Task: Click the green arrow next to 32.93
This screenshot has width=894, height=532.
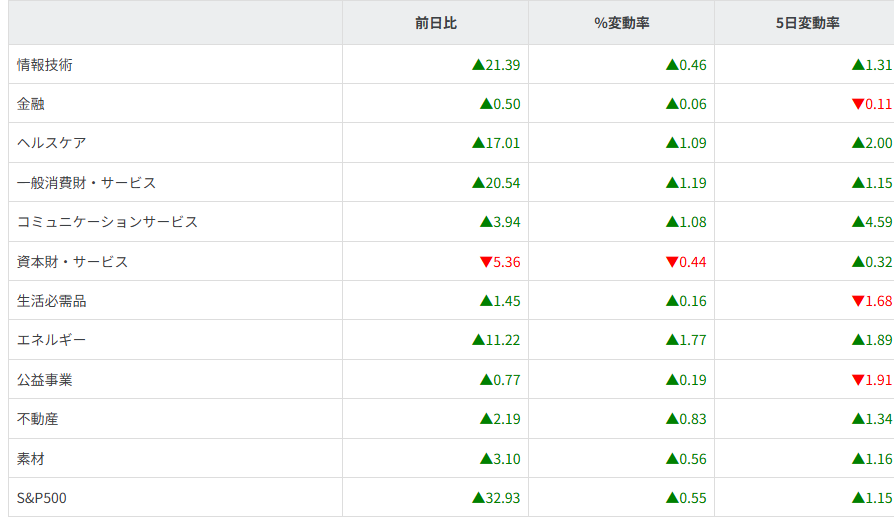Action: pos(478,498)
